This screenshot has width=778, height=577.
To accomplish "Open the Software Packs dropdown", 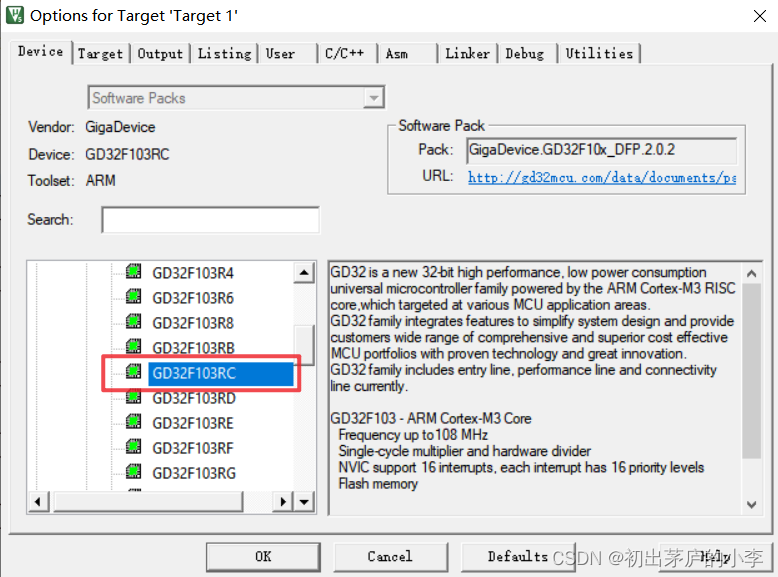I will tap(374, 98).
